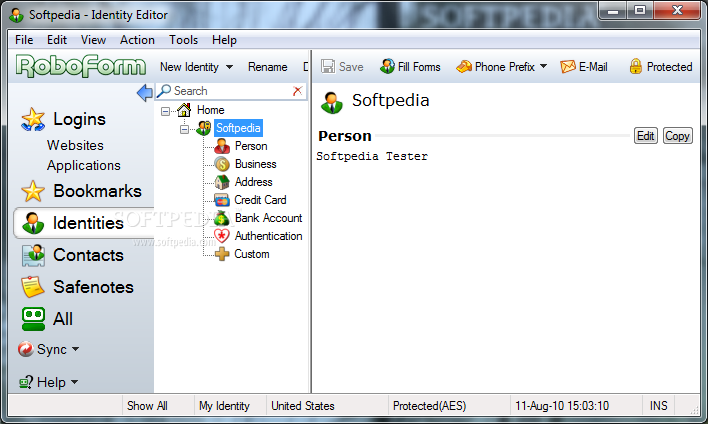Viewport: 708px width, 424px height.
Task: Open the New Identity dropdown arrow
Action: pos(229,67)
